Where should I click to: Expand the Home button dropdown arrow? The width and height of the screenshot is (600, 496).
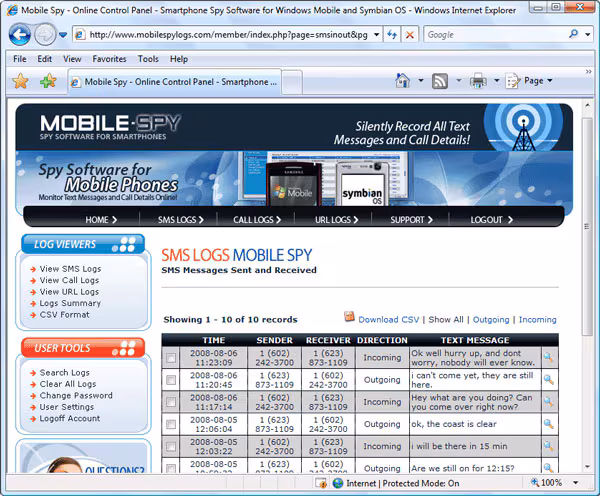click(421, 81)
